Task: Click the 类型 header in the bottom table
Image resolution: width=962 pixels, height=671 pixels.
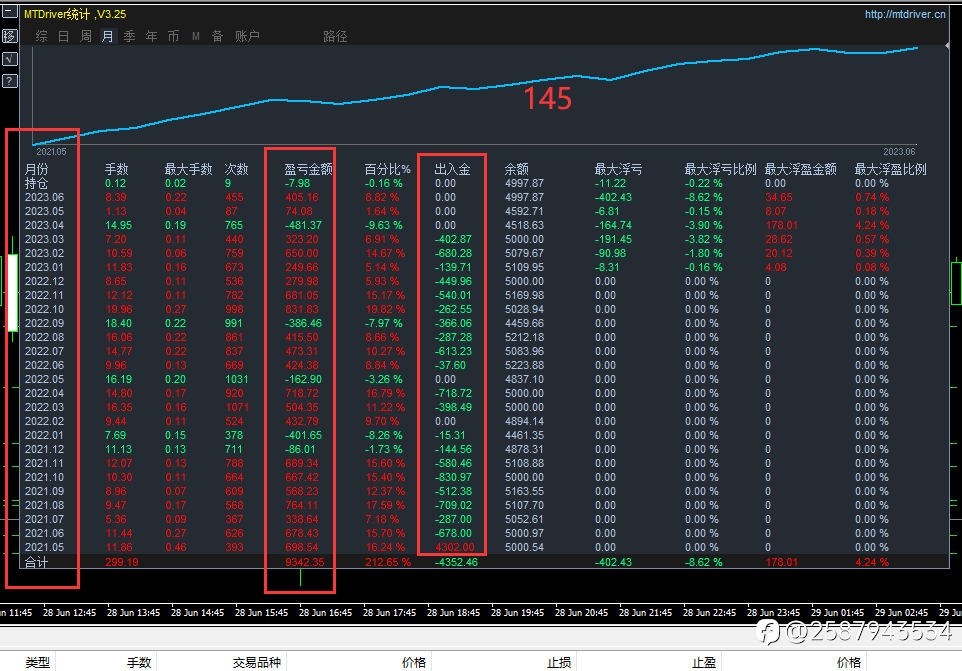Action: [x=37, y=662]
